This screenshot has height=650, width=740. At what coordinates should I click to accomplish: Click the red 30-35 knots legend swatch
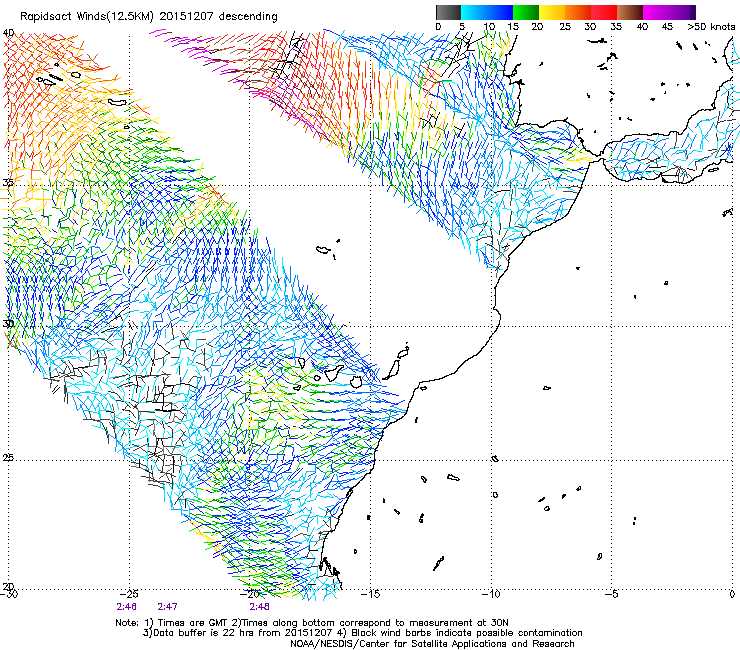coord(604,12)
